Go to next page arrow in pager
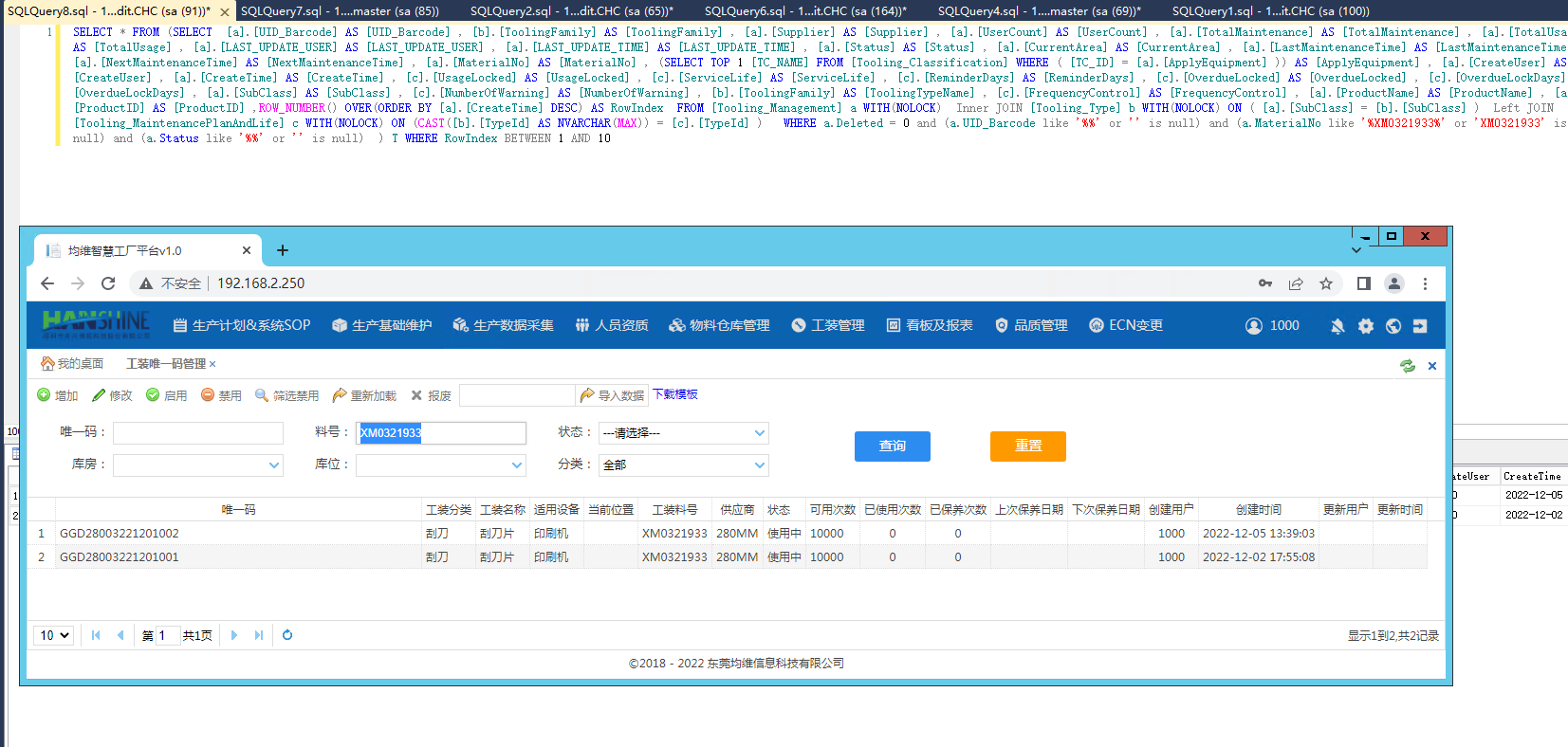 (x=234, y=635)
